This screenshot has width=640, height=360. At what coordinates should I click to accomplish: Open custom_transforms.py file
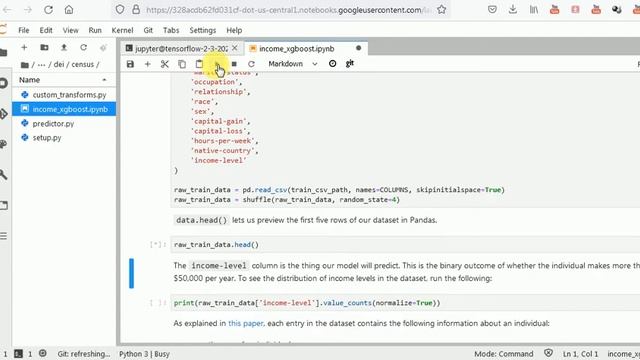pyautogui.click(x=64, y=95)
